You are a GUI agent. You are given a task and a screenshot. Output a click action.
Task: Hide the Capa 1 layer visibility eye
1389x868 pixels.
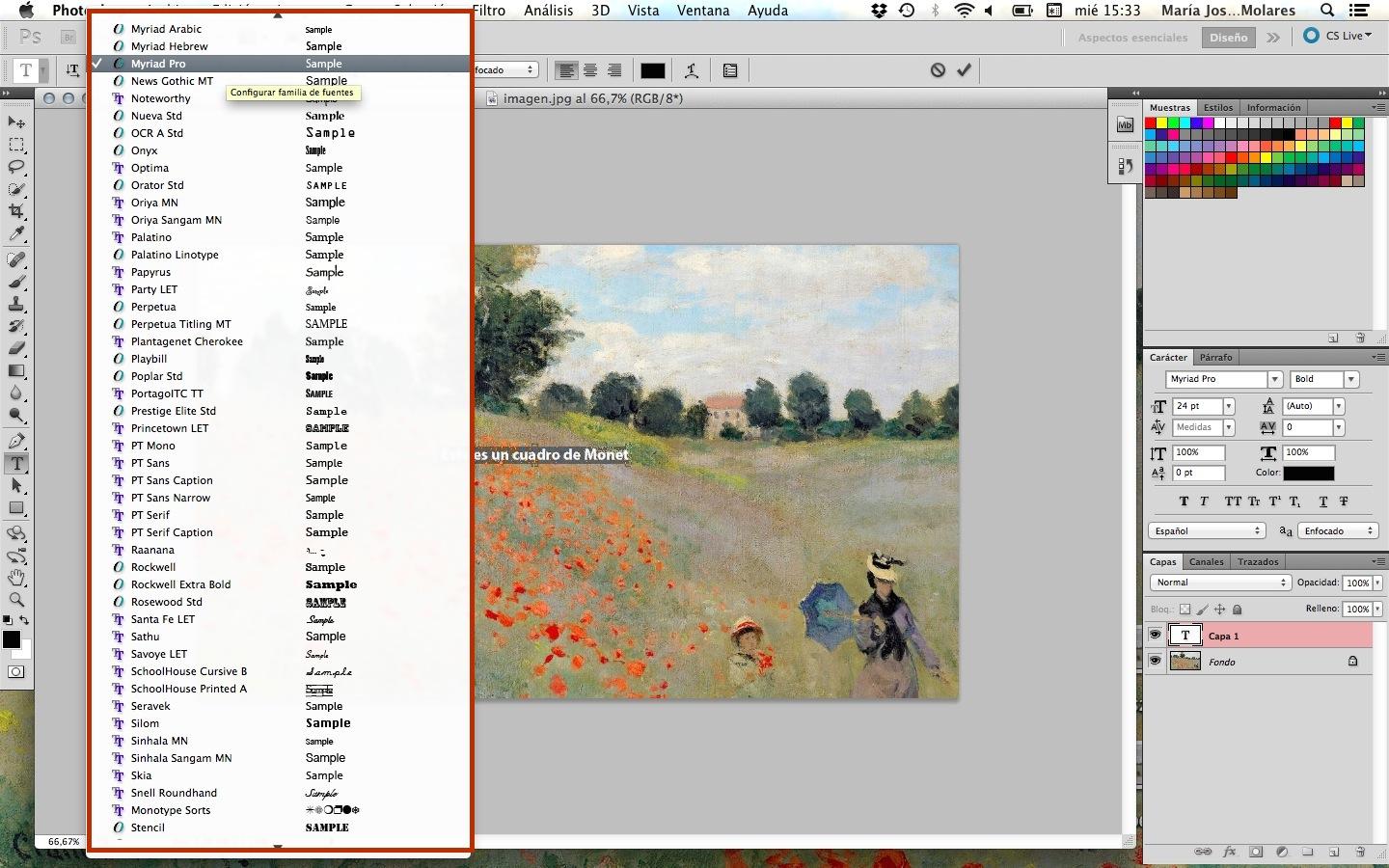point(1155,635)
